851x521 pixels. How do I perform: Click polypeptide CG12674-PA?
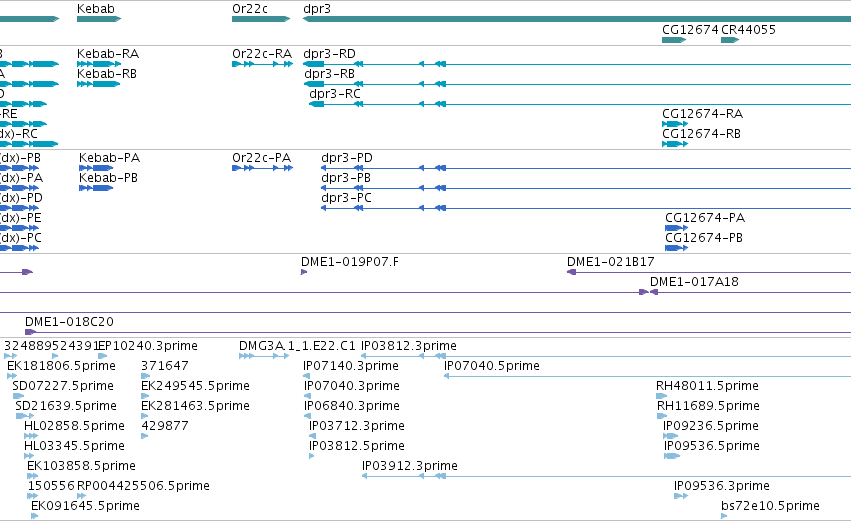[705, 218]
